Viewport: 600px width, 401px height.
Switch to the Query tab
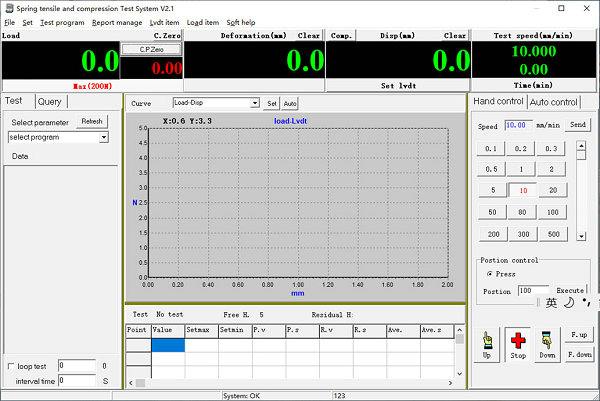click(x=50, y=101)
